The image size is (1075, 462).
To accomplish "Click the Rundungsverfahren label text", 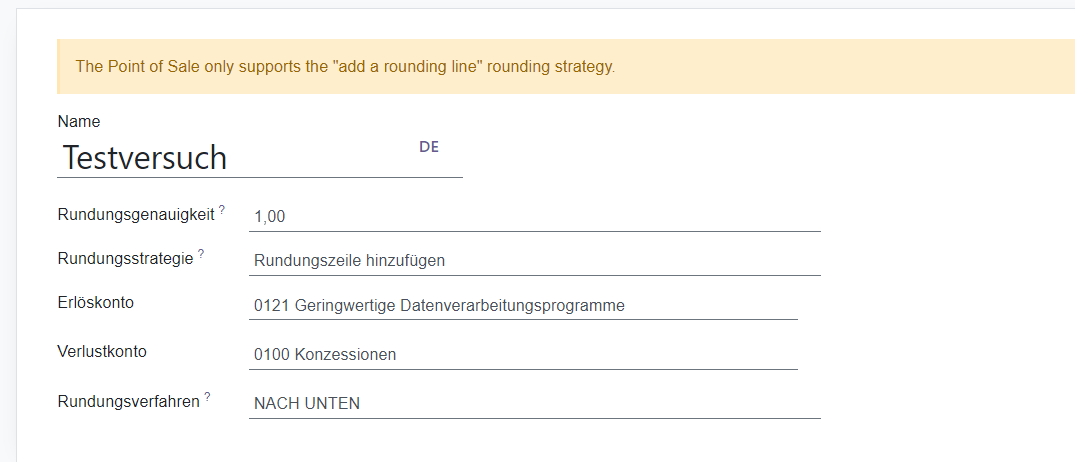I will coord(129,401).
